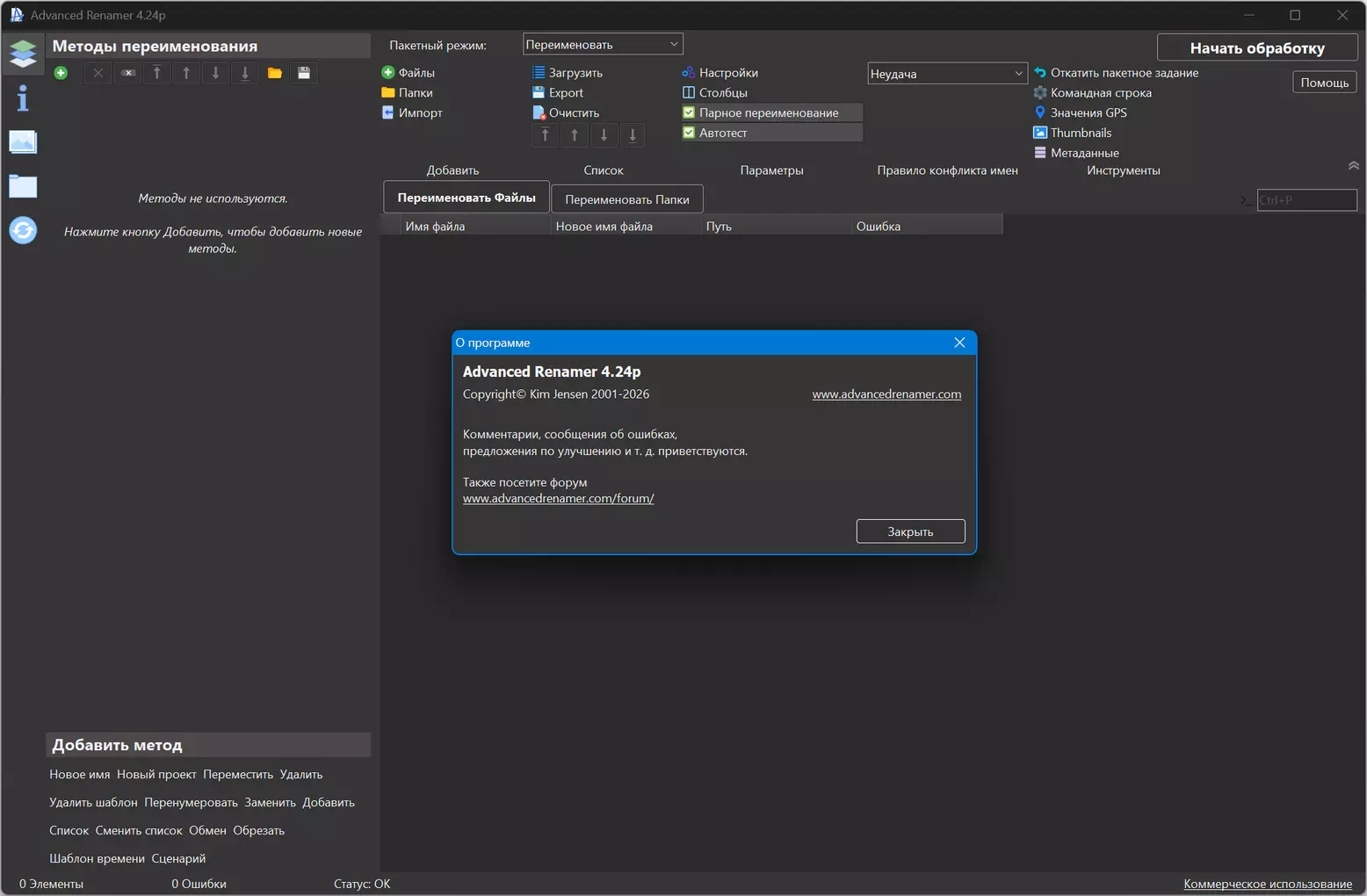The height and width of the screenshot is (896, 1367).
Task: Add the Заменить method
Action: [x=270, y=803]
